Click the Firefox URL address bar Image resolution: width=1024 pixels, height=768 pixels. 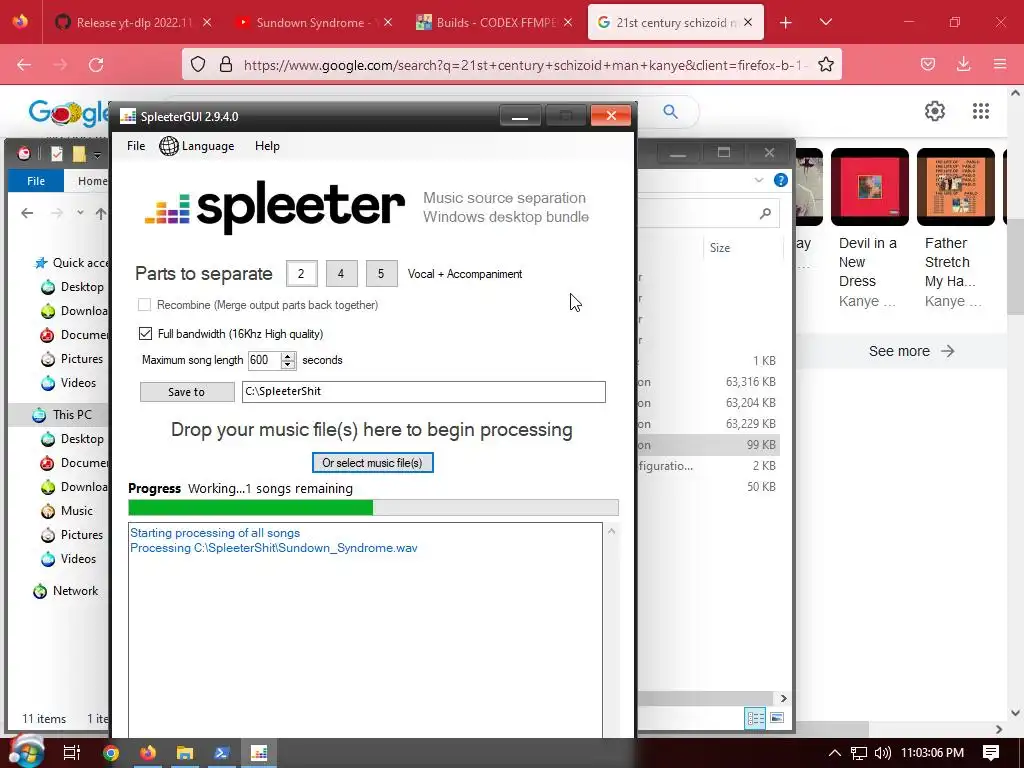tap(526, 65)
